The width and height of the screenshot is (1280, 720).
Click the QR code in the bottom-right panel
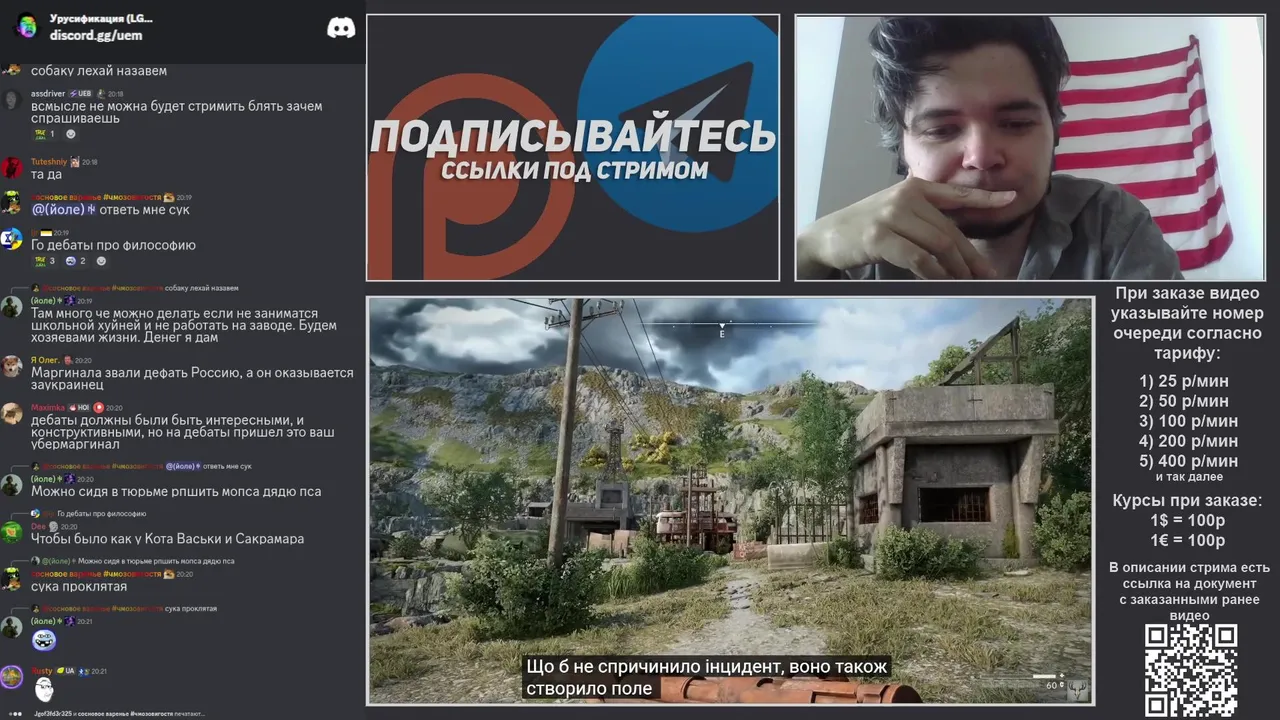coord(1191,671)
